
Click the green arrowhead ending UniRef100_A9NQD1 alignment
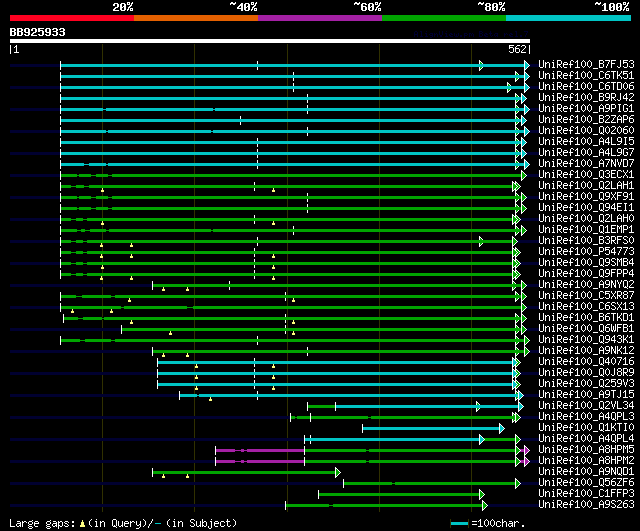coord(338,473)
